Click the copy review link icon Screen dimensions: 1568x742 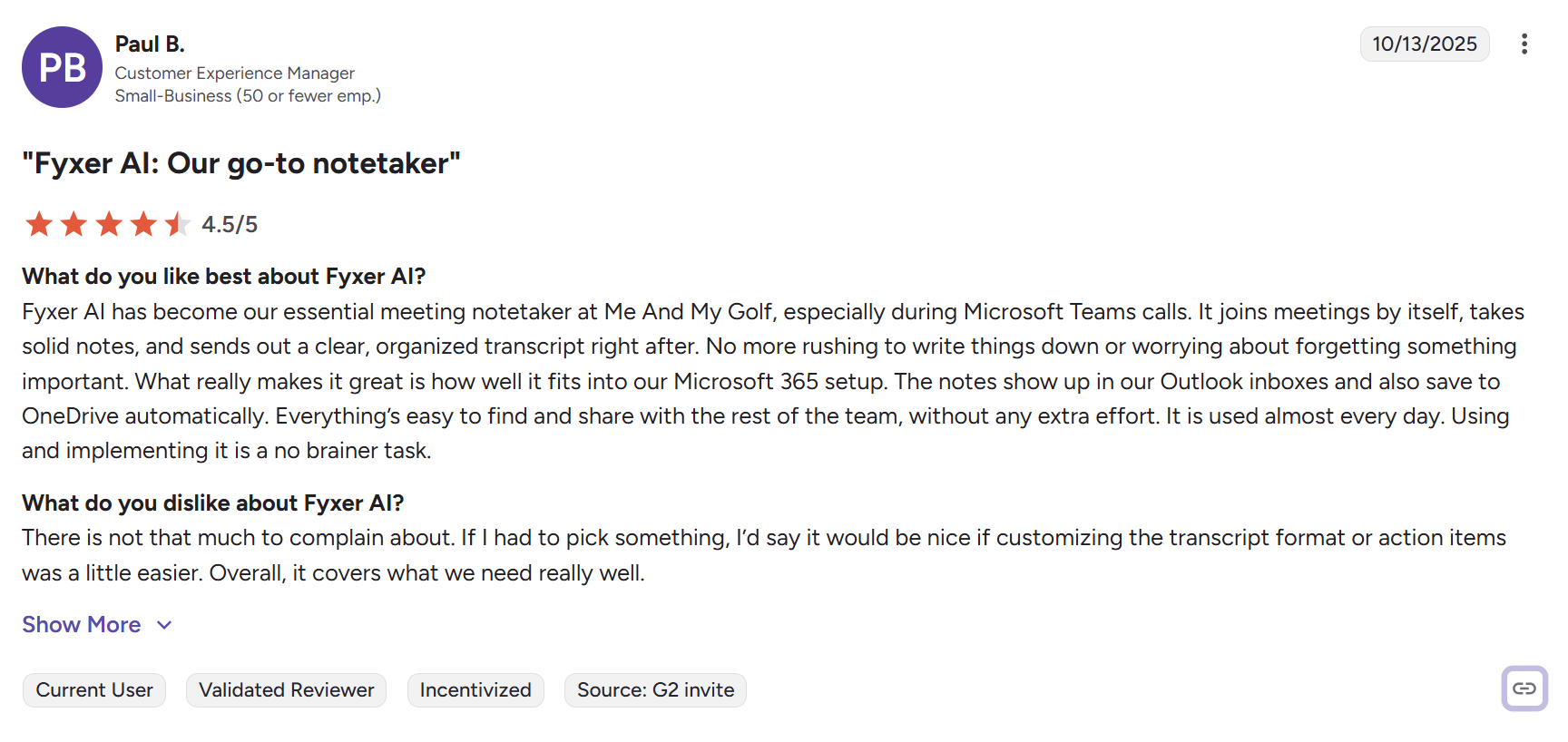1524,689
